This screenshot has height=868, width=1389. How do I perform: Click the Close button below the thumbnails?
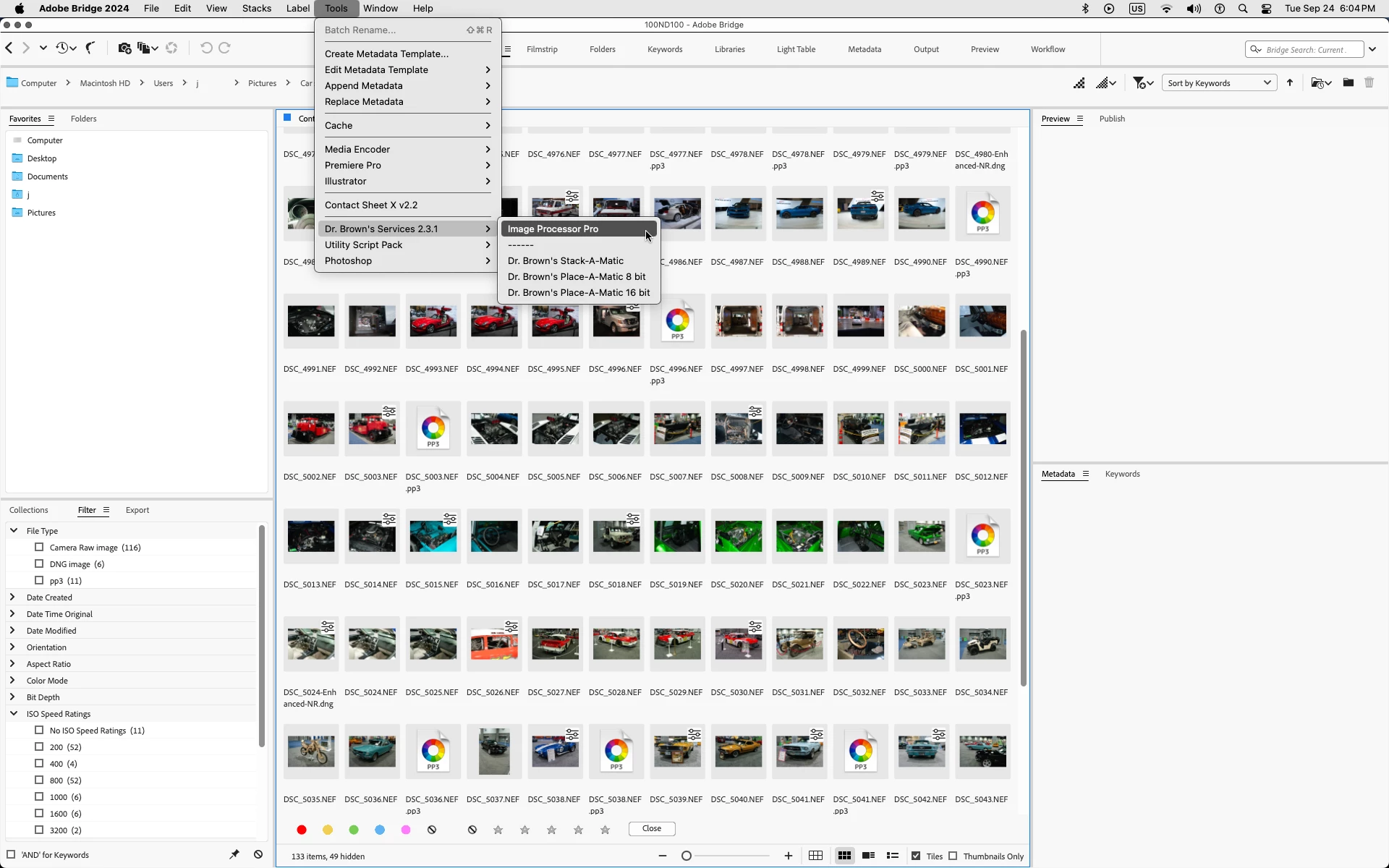pyautogui.click(x=651, y=829)
